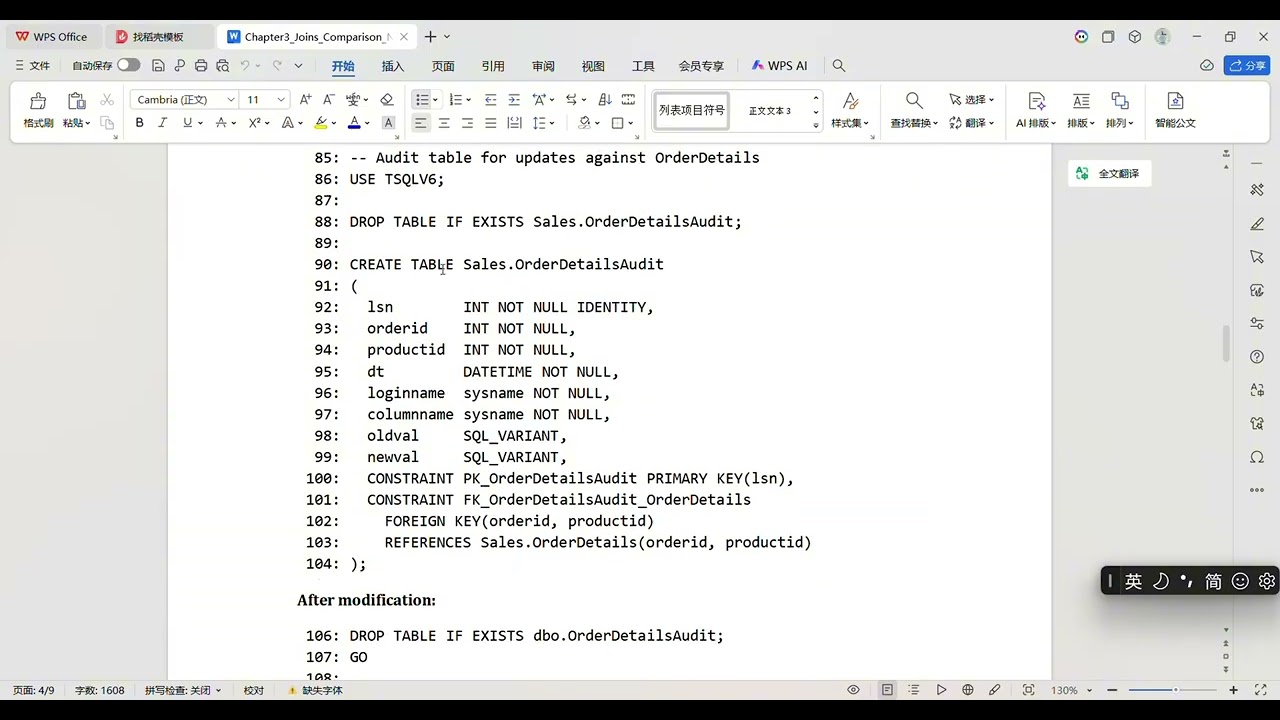Toggle Italic formatting
1280x720 pixels.
(x=163, y=123)
